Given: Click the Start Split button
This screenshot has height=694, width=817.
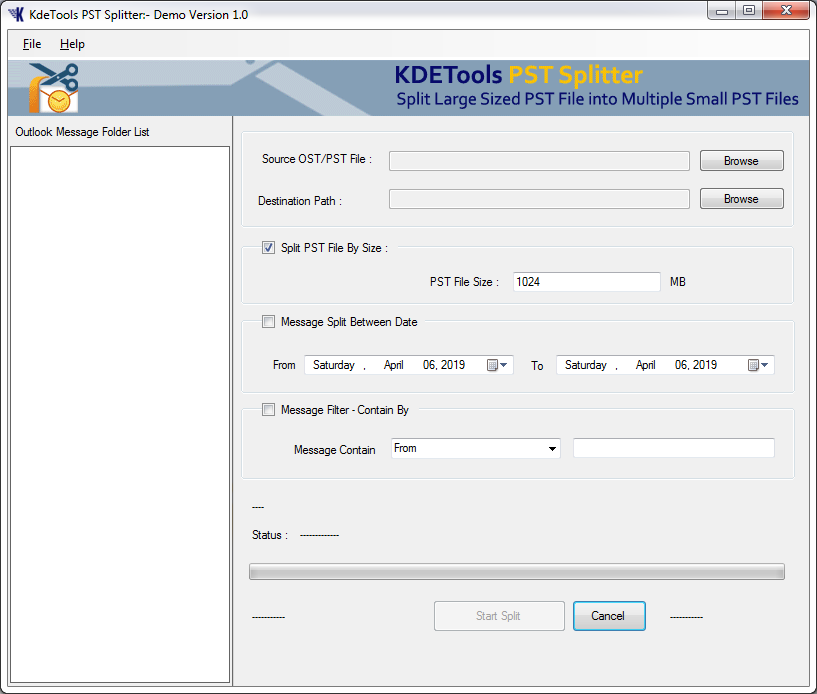Looking at the screenshot, I should click(x=498, y=615).
